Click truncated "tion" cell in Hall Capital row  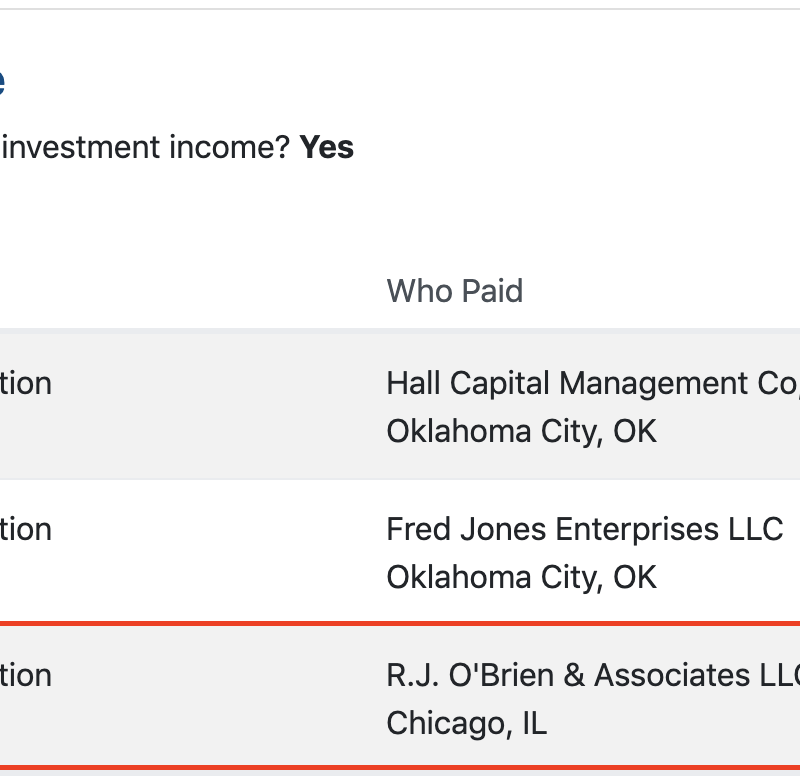(x=25, y=383)
